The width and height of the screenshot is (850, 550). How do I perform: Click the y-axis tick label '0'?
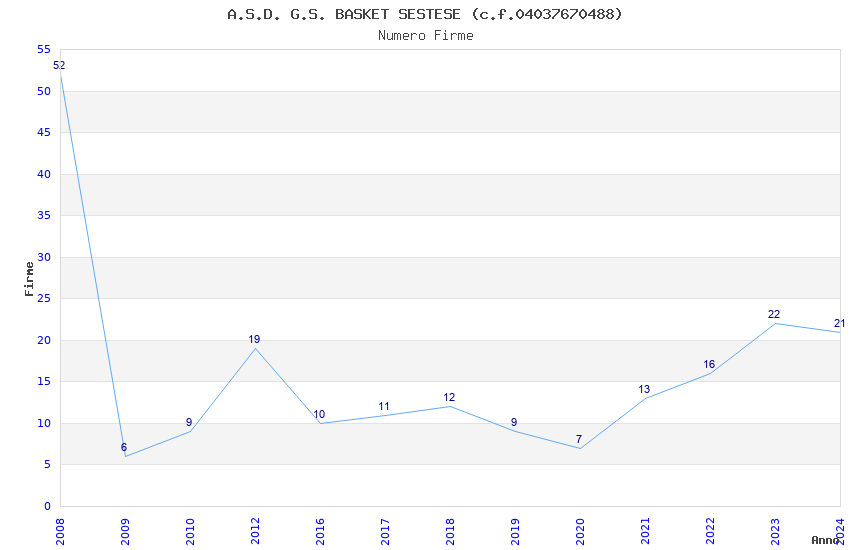(x=48, y=506)
